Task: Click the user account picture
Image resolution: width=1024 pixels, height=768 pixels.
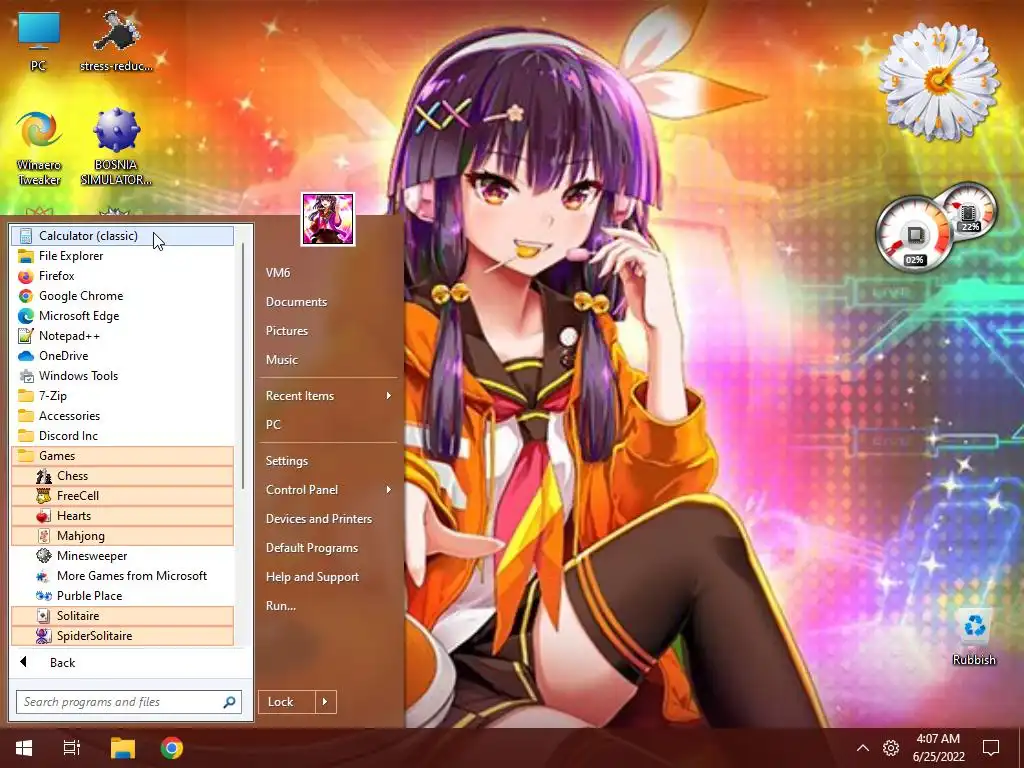Action: click(328, 219)
